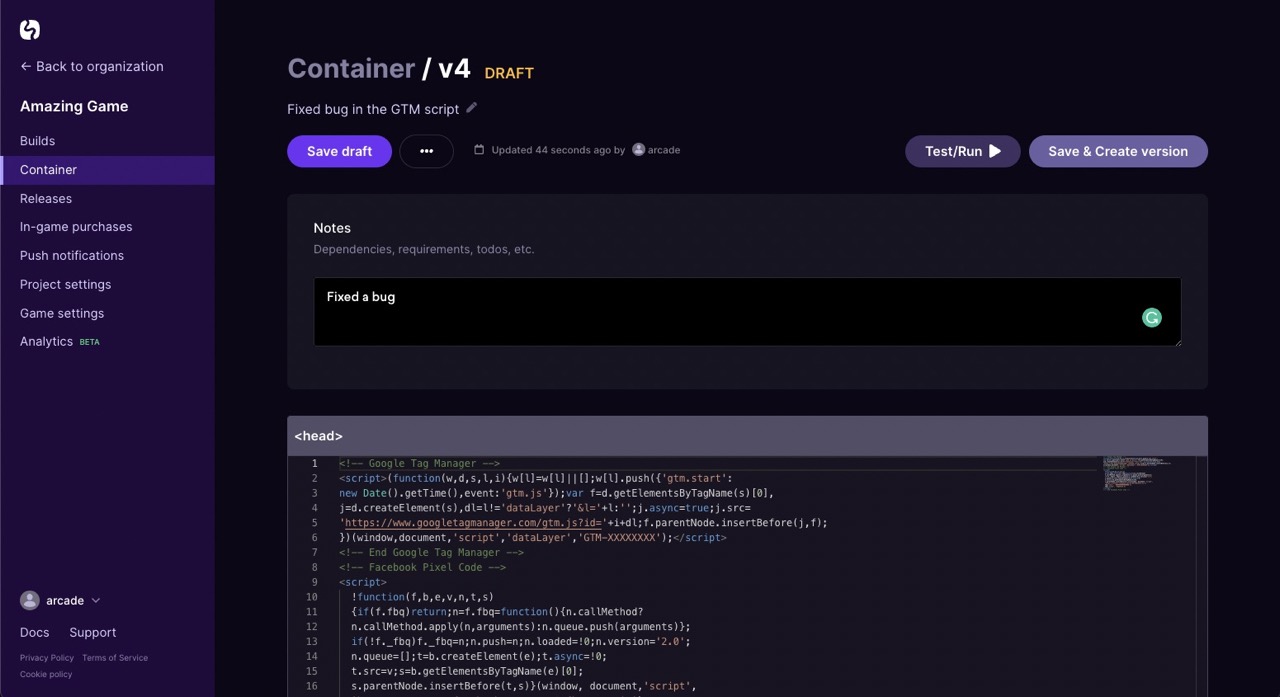Image resolution: width=1280 pixels, height=697 pixels.
Task: Open Privacy Policy link
Action: tap(47, 658)
